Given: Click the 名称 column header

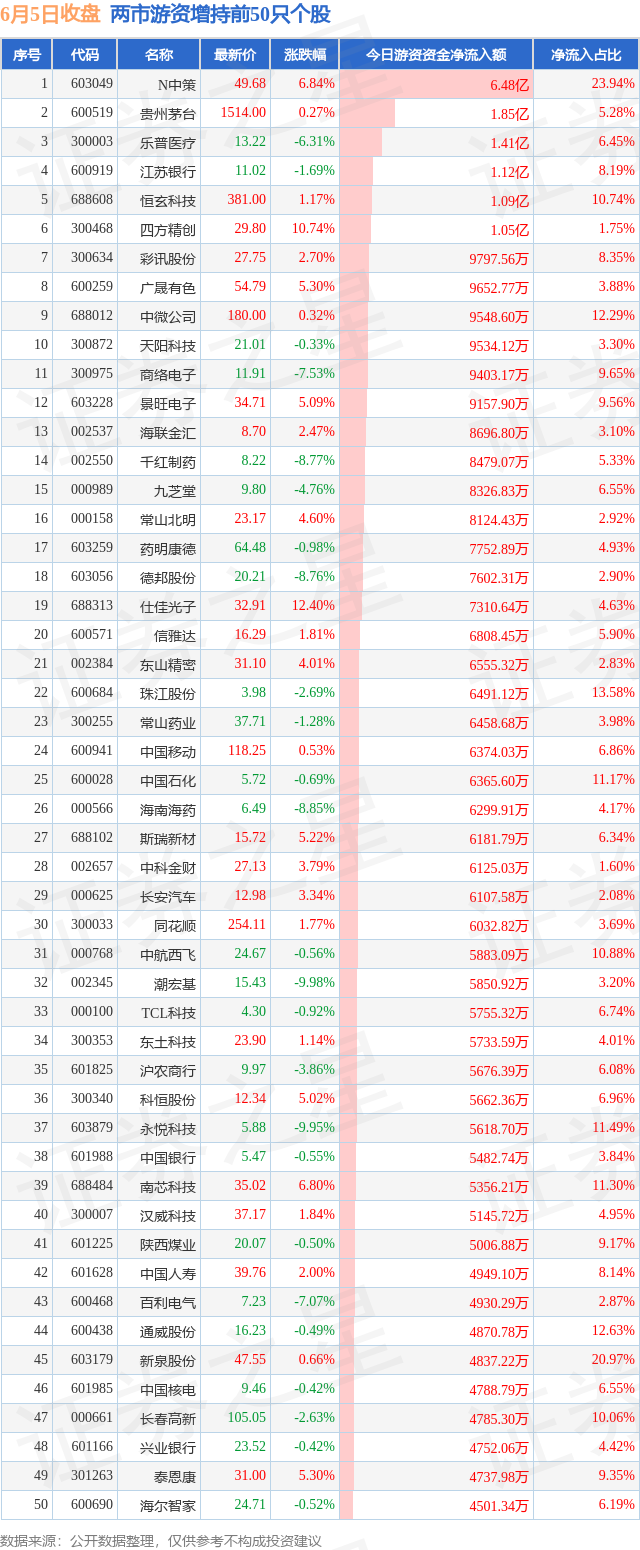Looking at the screenshot, I should [x=158, y=55].
